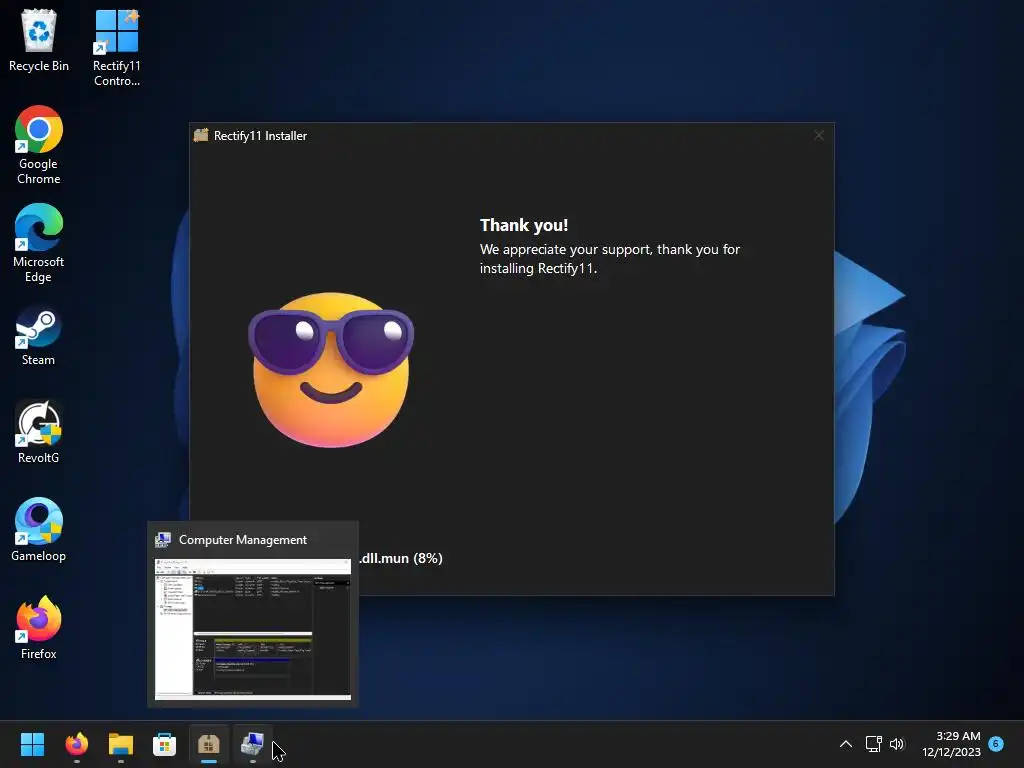Open the volume tray icon
Image resolution: width=1024 pixels, height=768 pixels.
click(897, 744)
